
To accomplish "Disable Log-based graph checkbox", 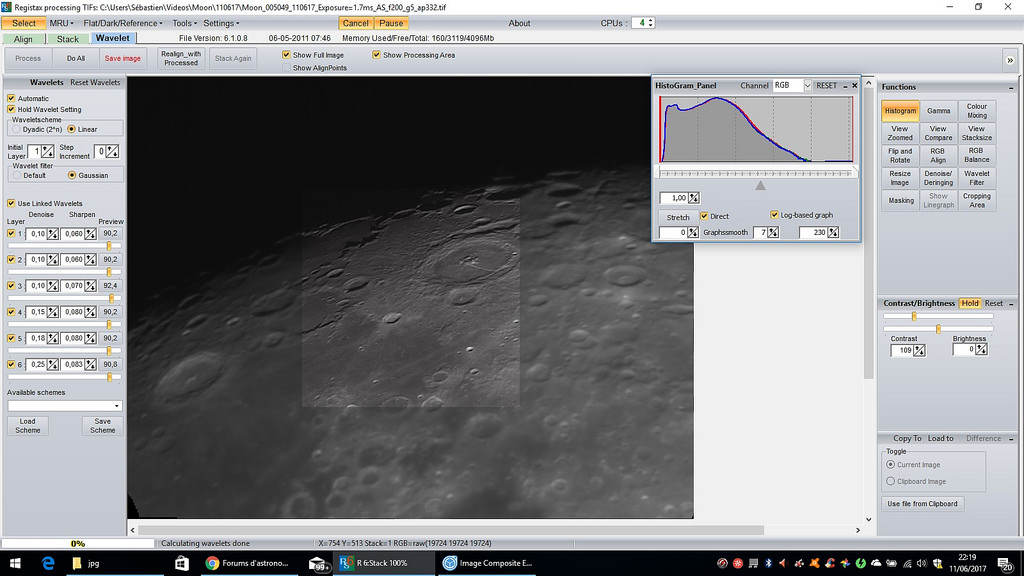I will 775,215.
